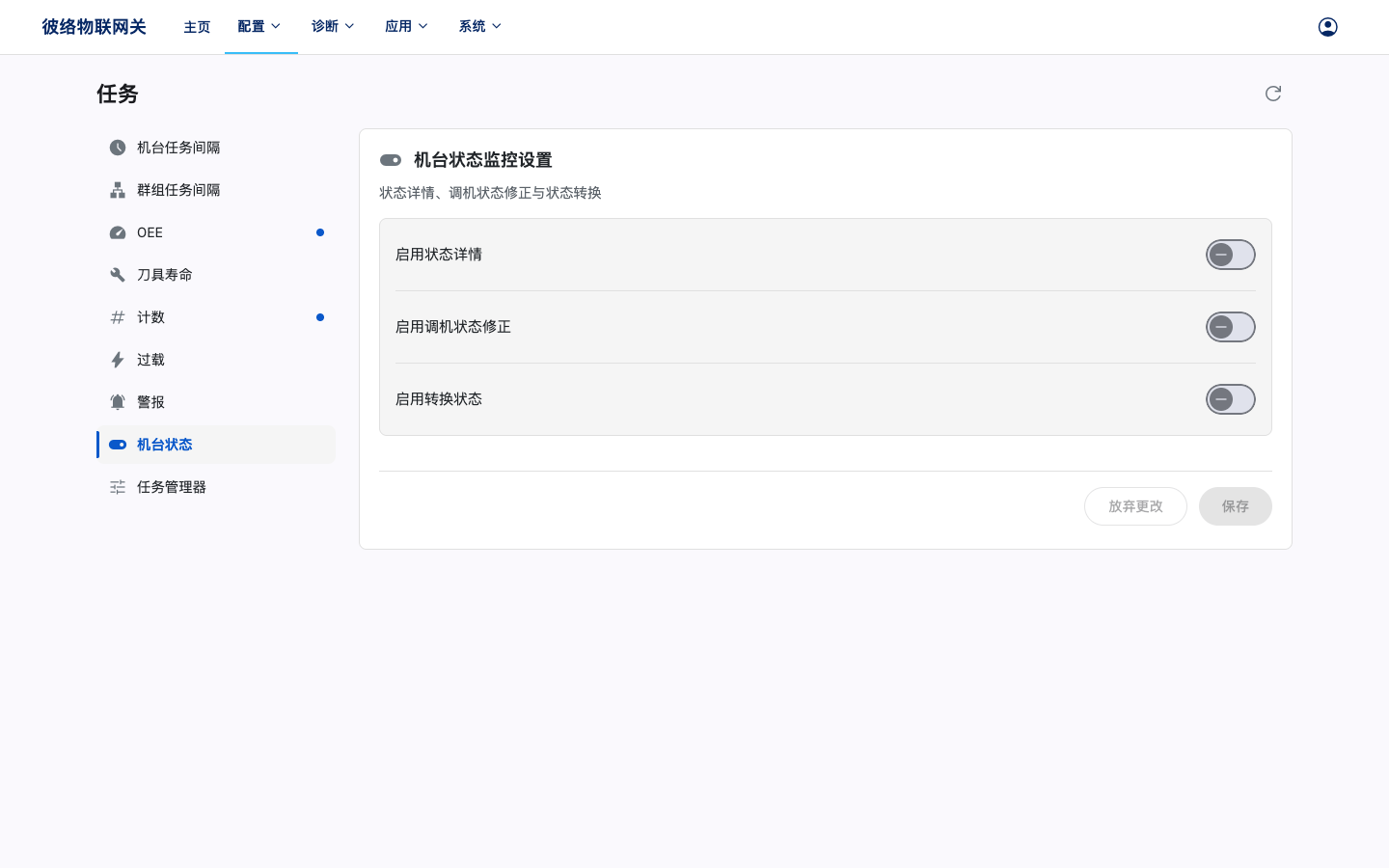1389x868 pixels.
Task: Click the toggle icon for 机台状态 in sidebar
Action: pyautogui.click(x=118, y=445)
